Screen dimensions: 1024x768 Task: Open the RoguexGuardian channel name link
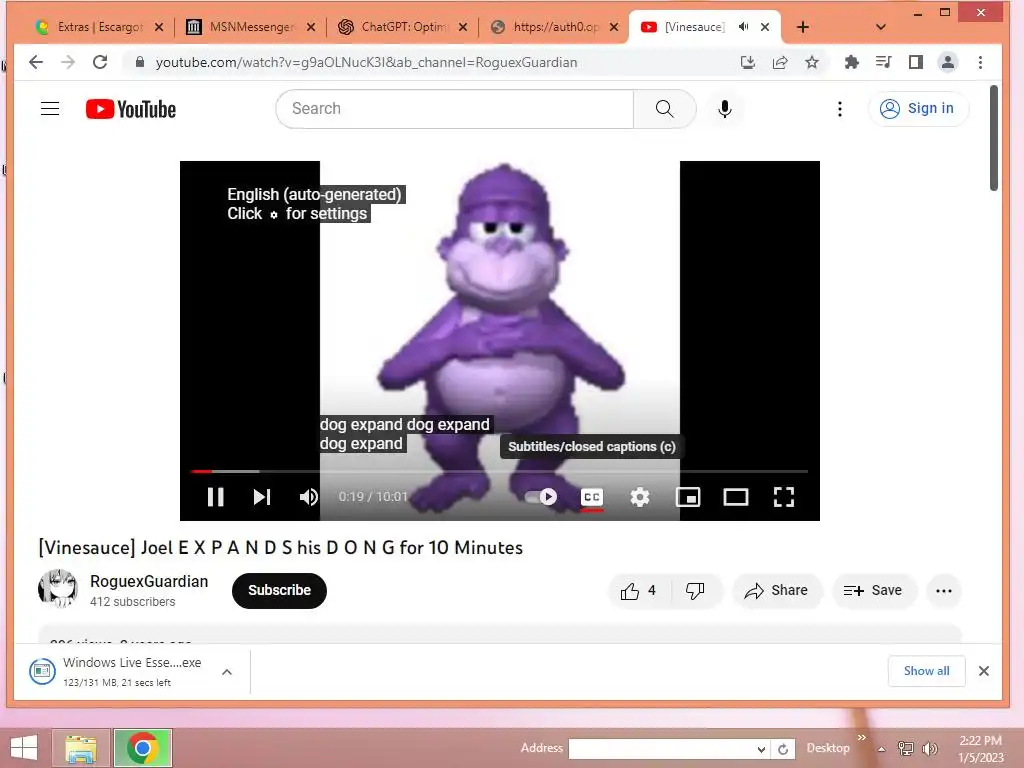(x=149, y=581)
